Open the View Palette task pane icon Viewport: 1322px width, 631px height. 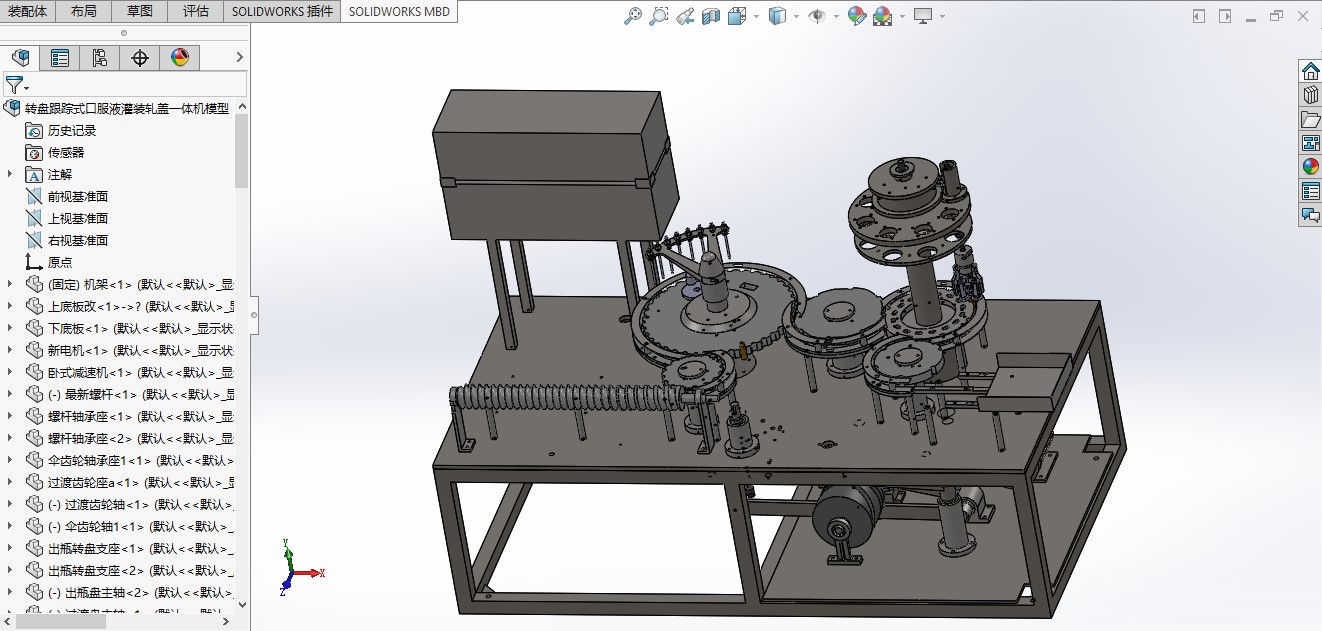point(1310,143)
